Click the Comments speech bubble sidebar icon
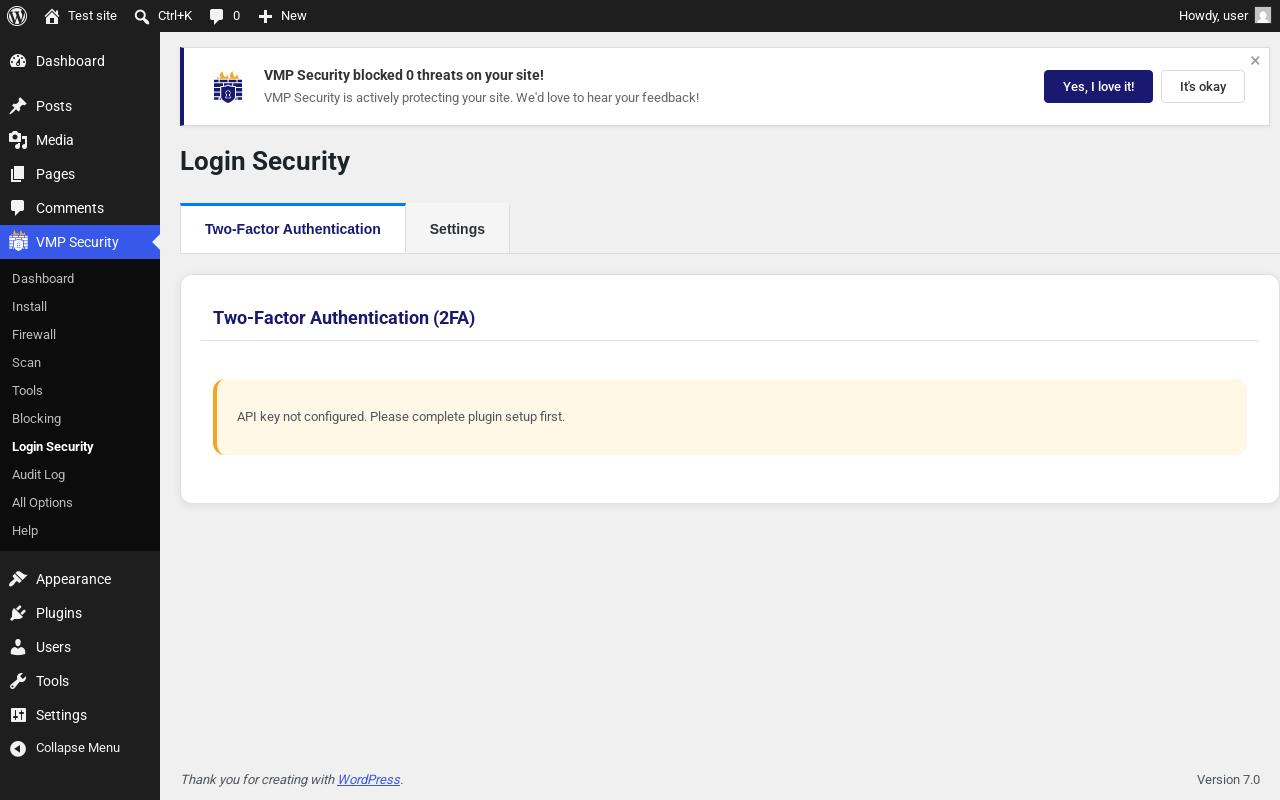Image resolution: width=1280 pixels, height=800 pixels. pos(18,208)
